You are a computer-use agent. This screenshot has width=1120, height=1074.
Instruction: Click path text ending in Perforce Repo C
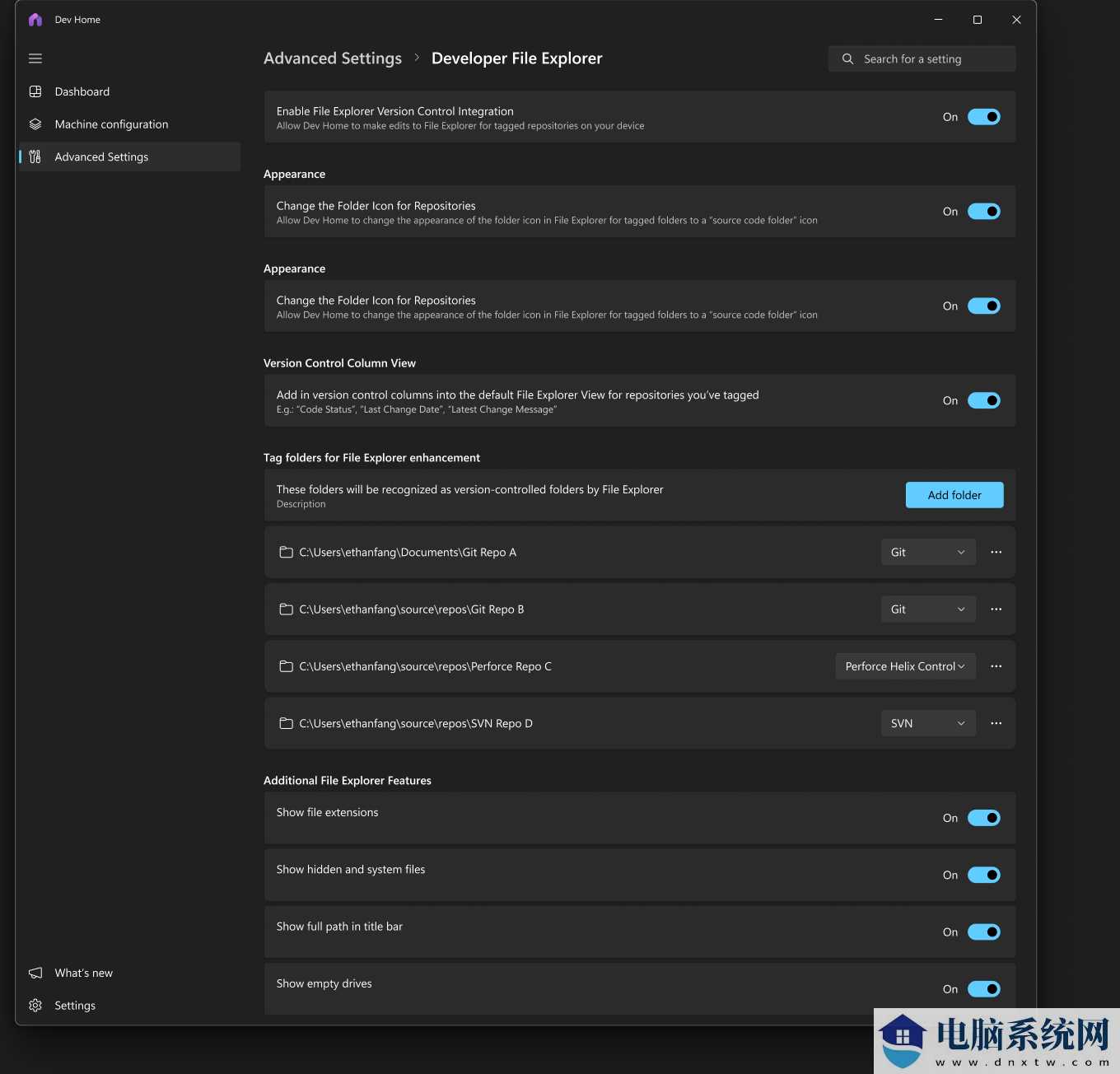coord(425,666)
